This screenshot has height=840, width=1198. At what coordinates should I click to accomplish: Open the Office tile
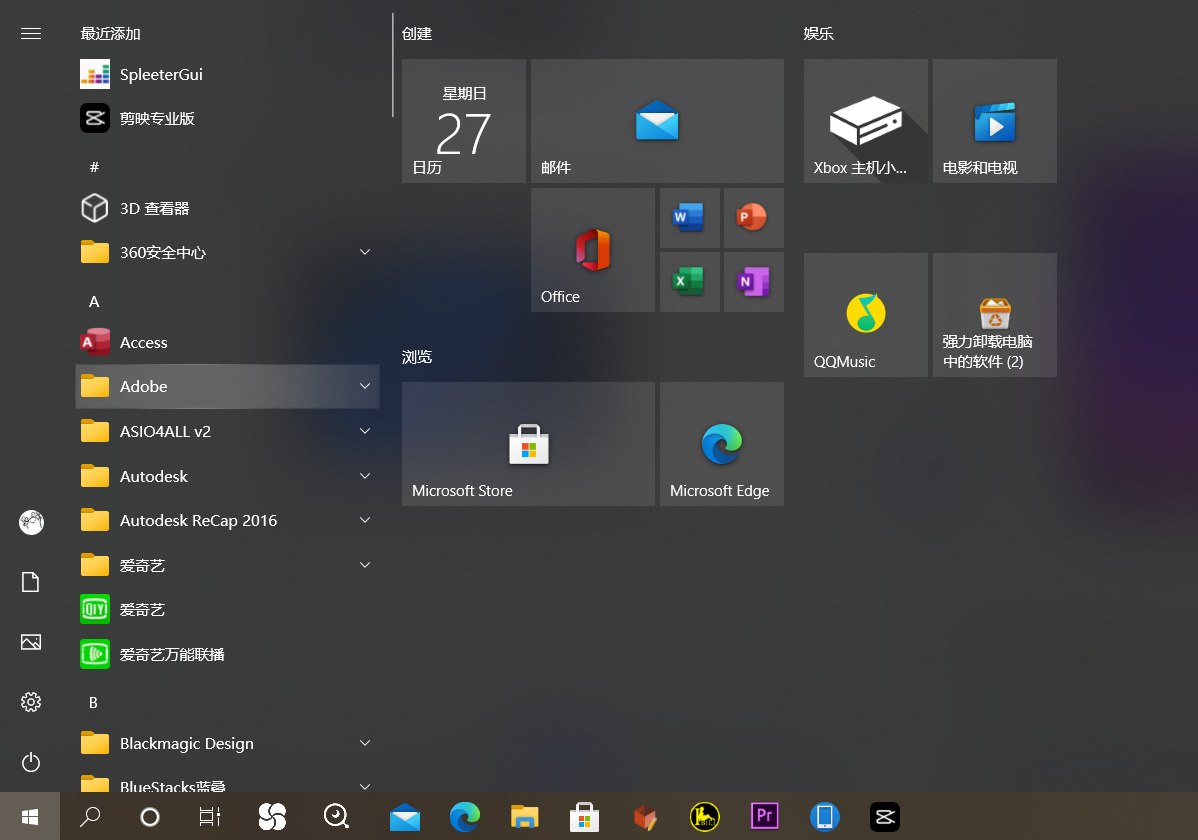coord(593,250)
